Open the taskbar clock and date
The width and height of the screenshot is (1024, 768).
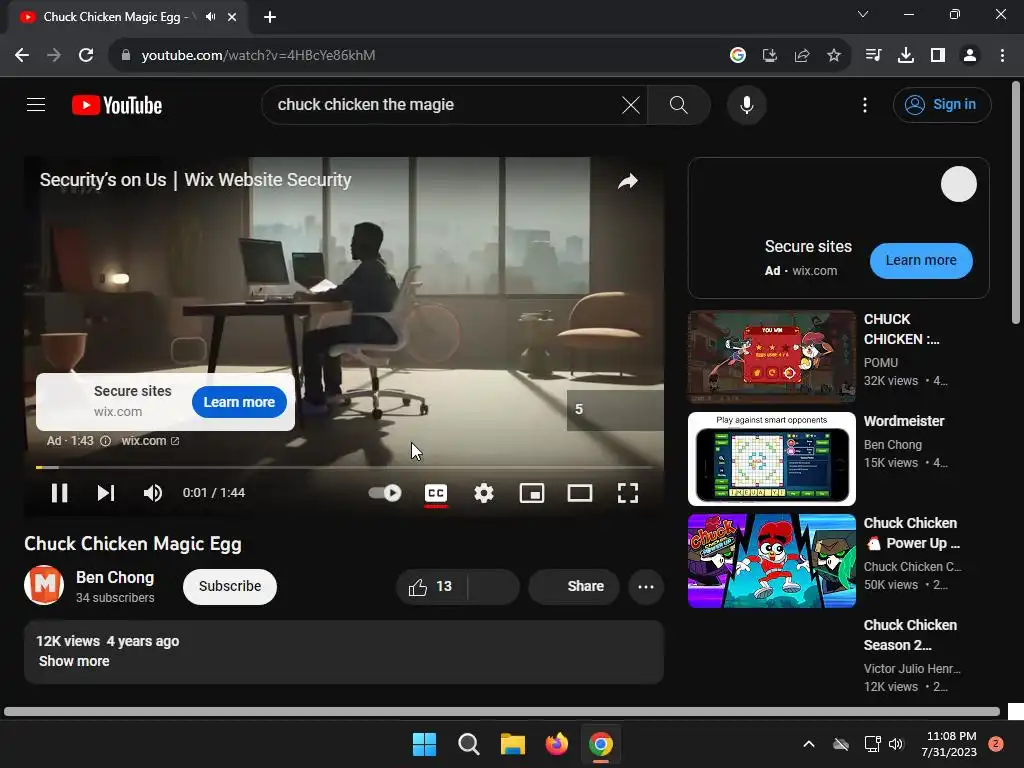[951, 744]
